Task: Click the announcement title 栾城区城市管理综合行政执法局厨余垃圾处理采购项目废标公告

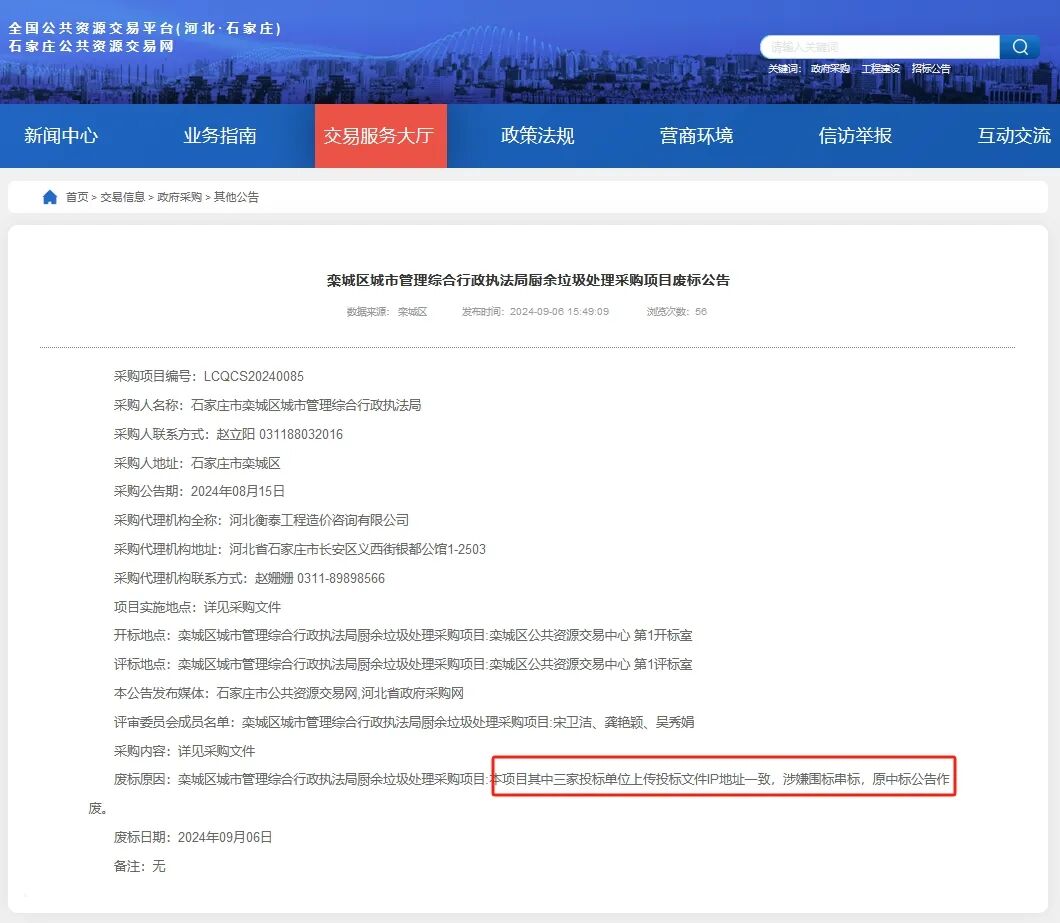Action: pos(528,280)
